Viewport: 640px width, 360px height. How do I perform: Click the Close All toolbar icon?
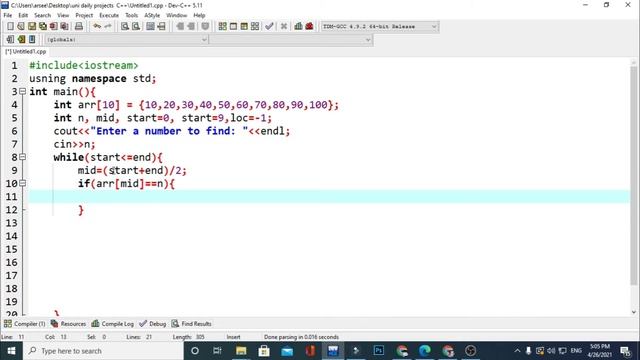[x=64, y=27]
